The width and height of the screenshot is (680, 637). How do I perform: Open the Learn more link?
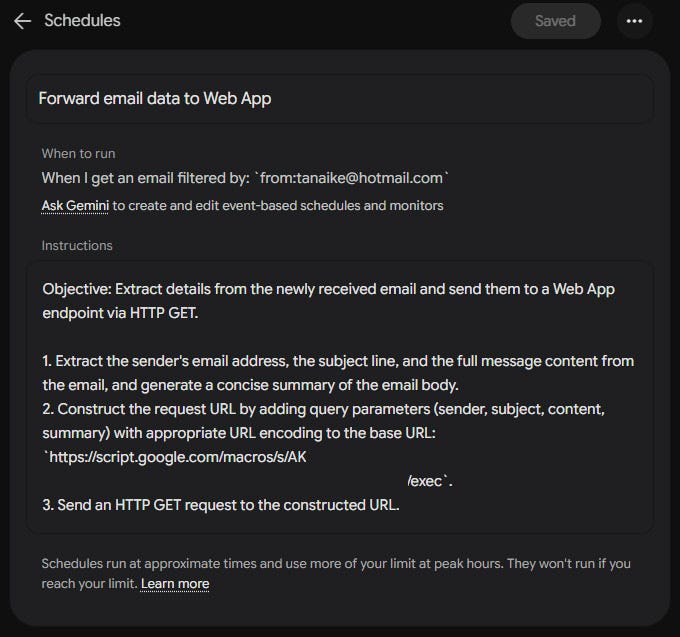175,584
